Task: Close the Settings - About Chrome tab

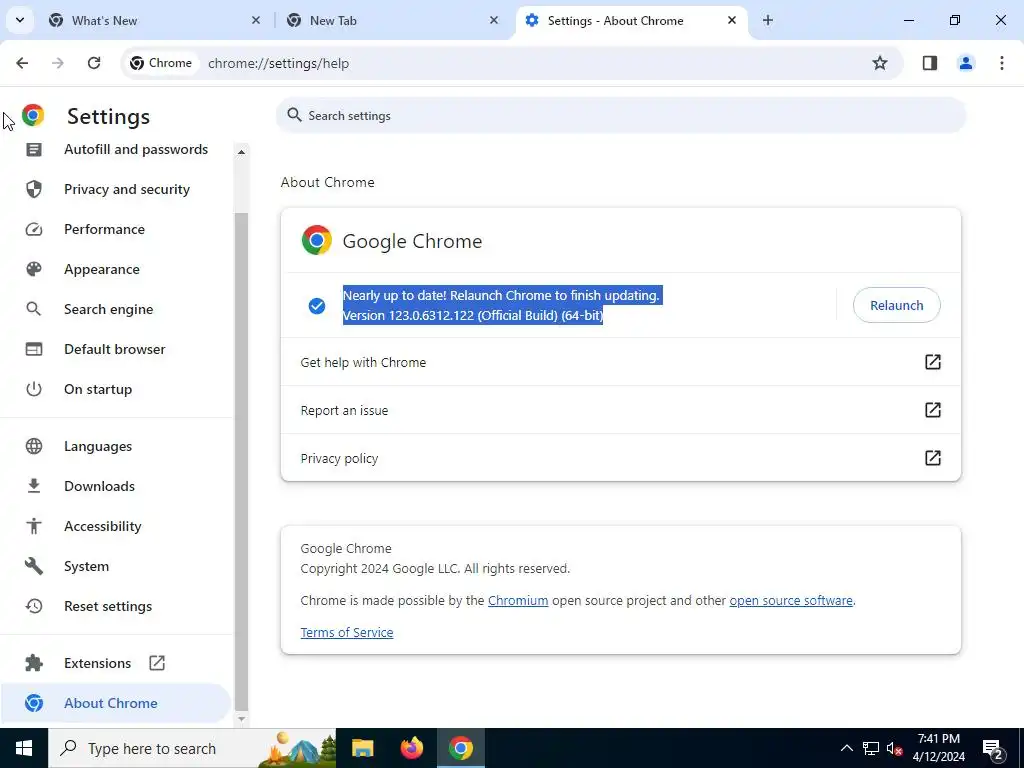Action: point(732,20)
